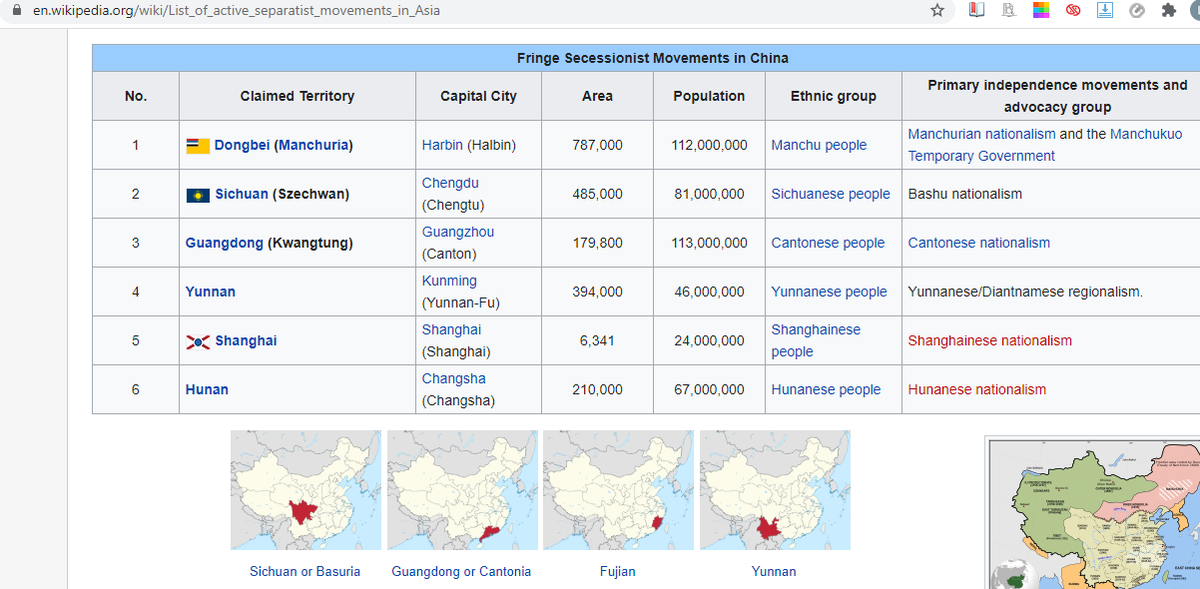Image resolution: width=1200 pixels, height=589 pixels.
Task: Open the Guangdong territory link
Action: [224, 243]
